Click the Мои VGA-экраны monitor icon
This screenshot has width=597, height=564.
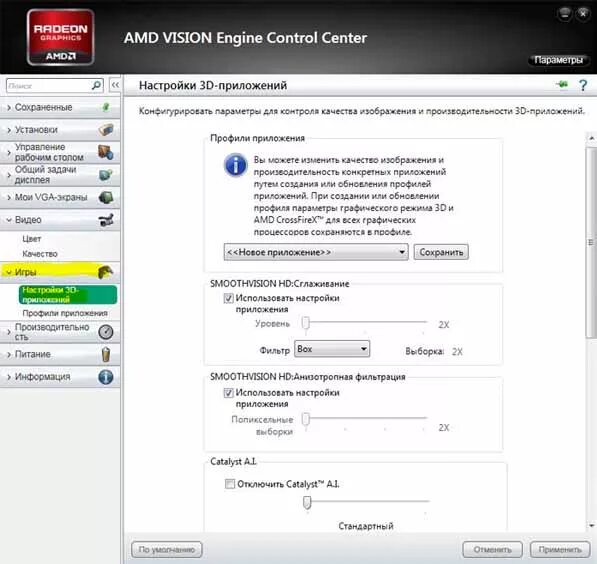(x=106, y=197)
